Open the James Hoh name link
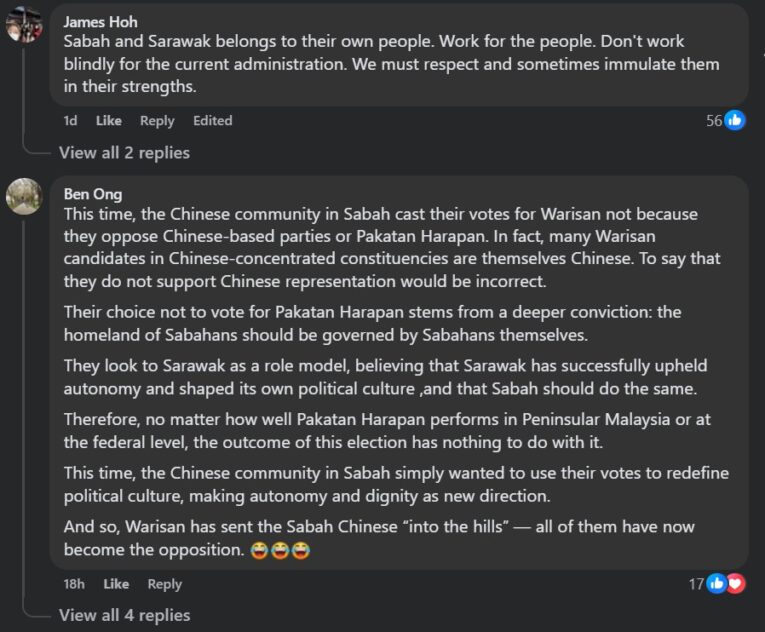 coord(100,22)
